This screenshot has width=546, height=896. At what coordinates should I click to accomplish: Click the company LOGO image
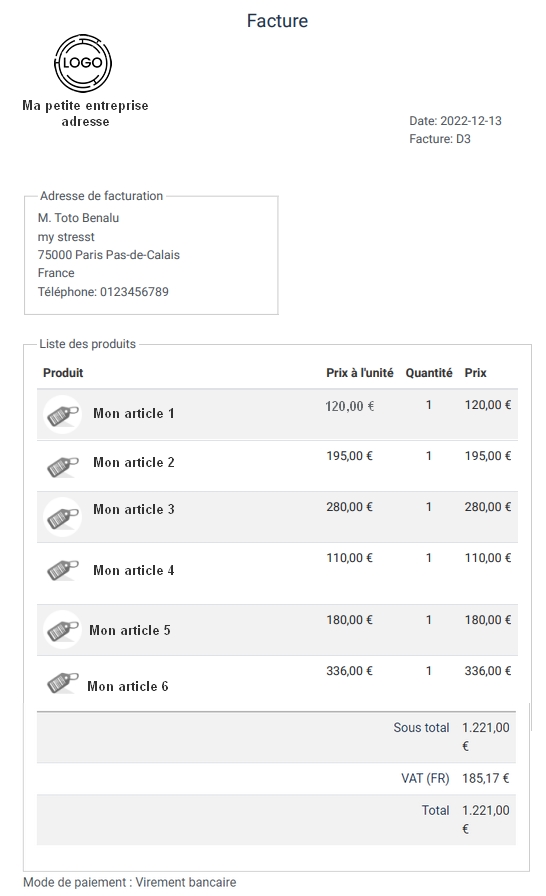[83, 63]
